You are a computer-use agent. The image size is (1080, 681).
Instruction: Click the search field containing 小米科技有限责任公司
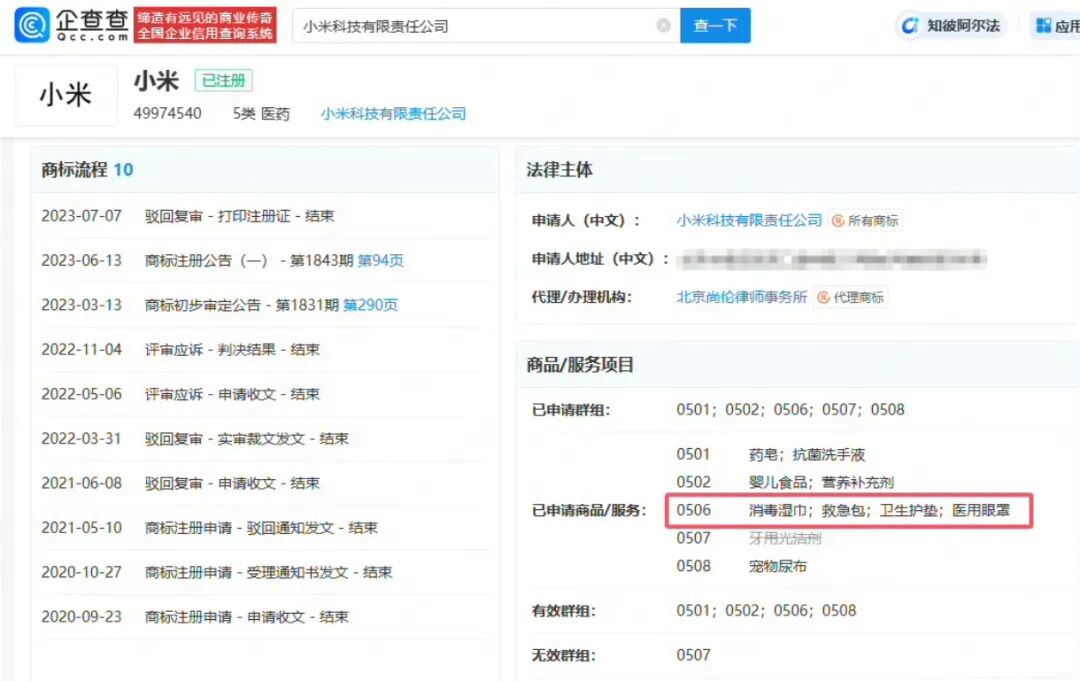click(486, 25)
